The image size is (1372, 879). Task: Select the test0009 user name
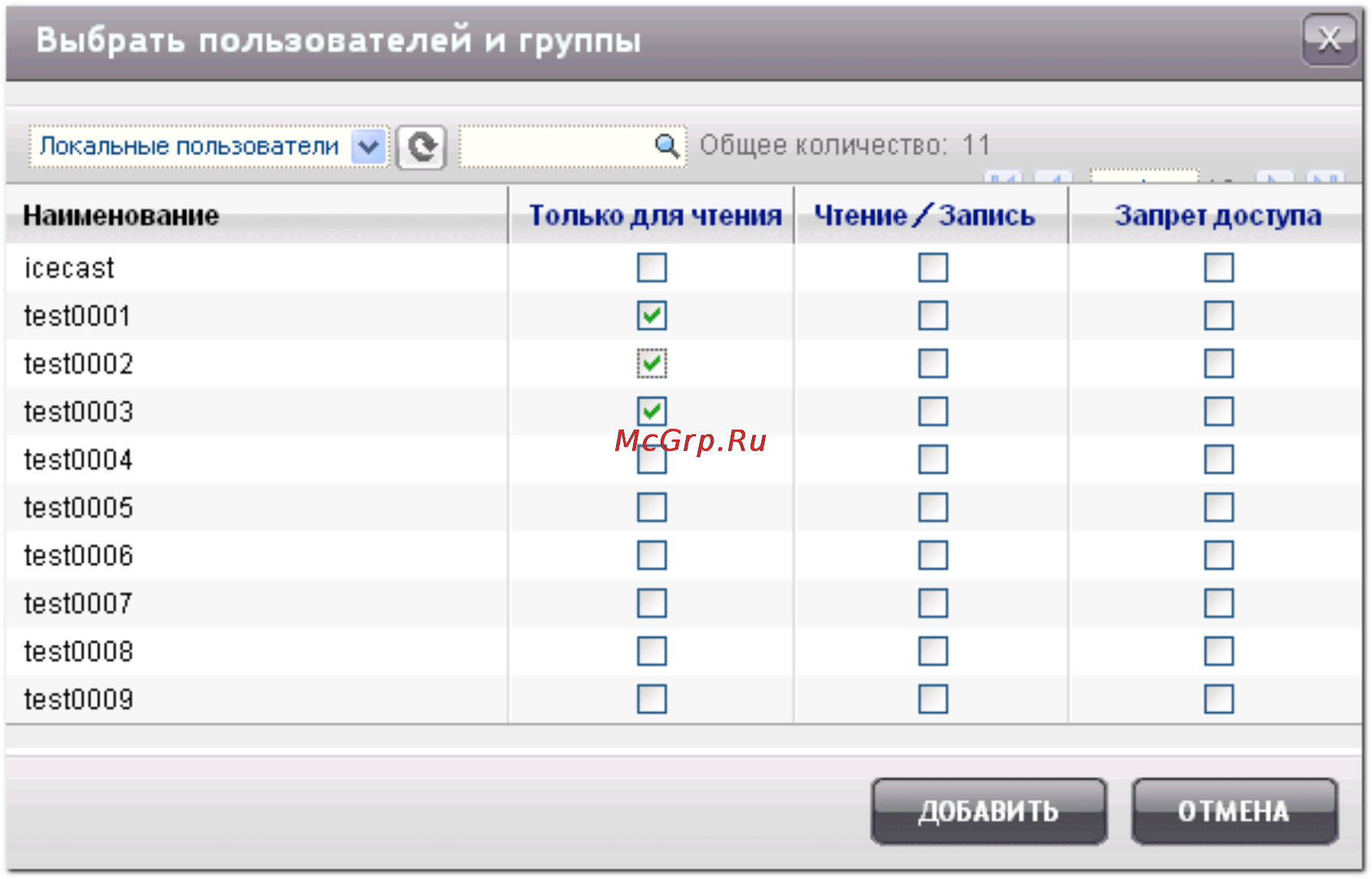click(x=78, y=699)
